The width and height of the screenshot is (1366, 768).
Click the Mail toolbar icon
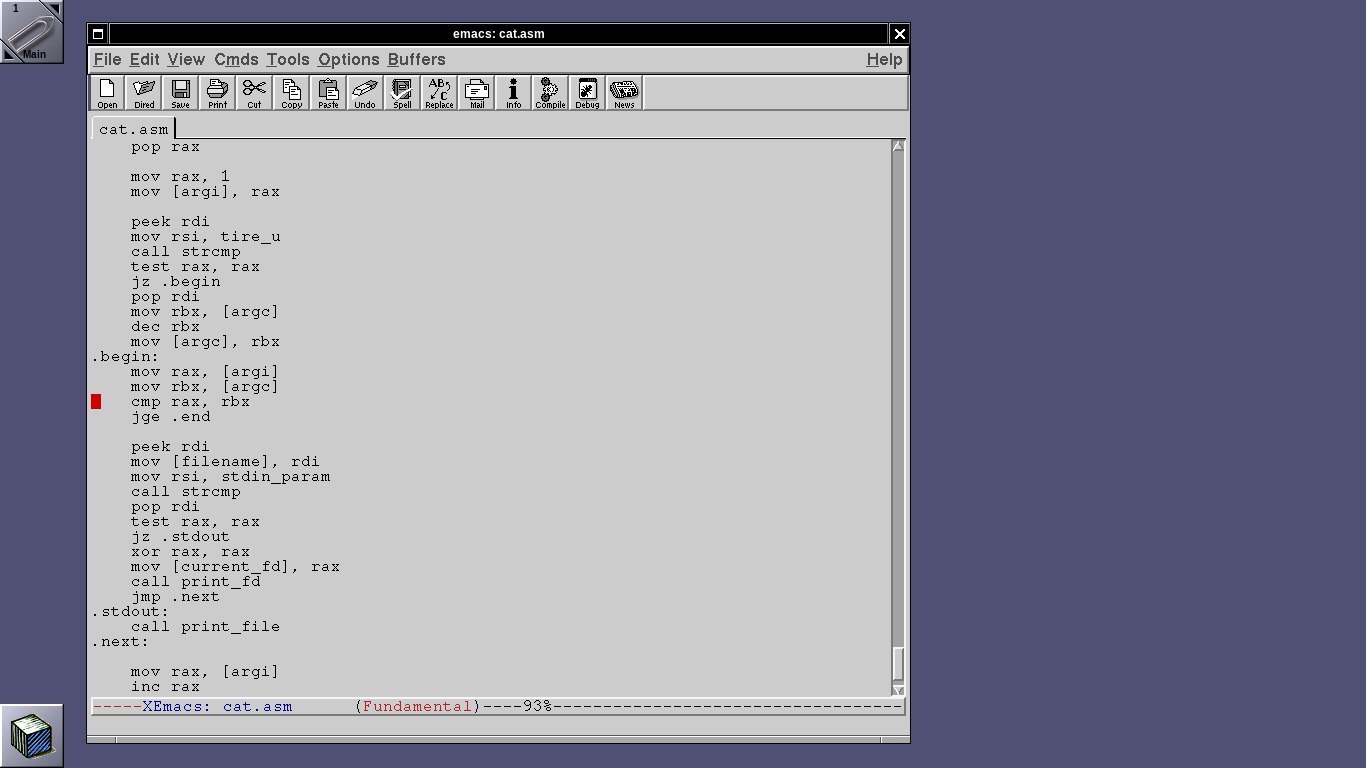[476, 93]
